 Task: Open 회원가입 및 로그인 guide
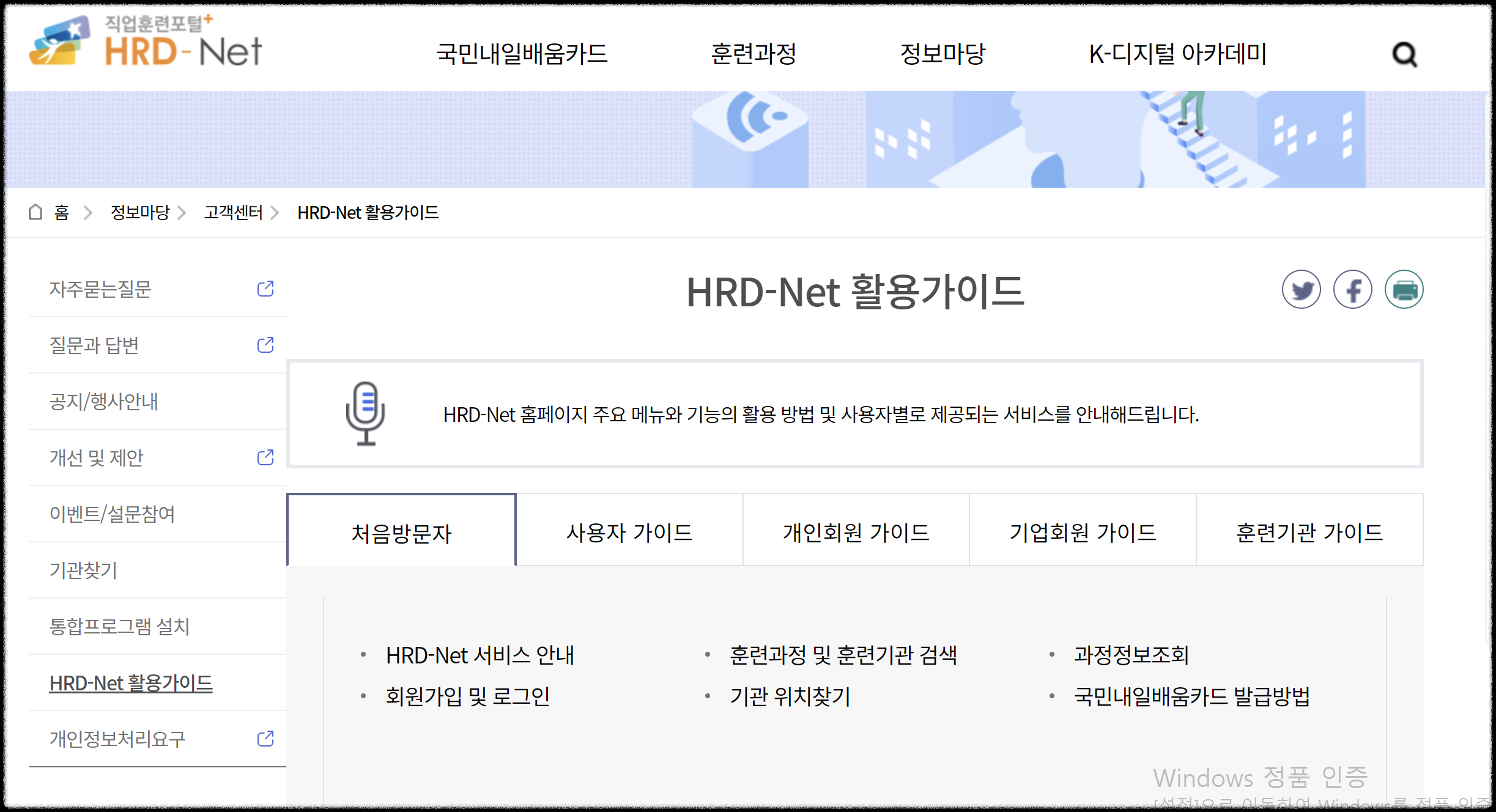point(468,696)
